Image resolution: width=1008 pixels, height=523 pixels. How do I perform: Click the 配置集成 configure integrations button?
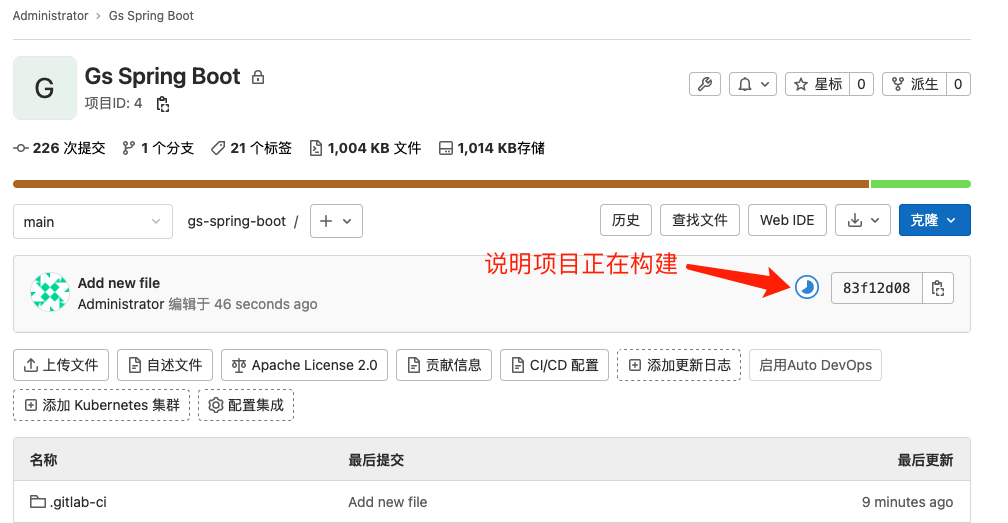click(246, 405)
